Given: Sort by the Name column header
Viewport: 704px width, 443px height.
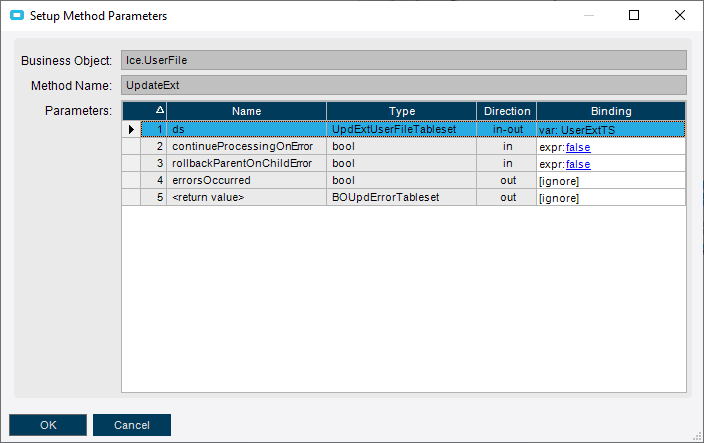Looking at the screenshot, I should [x=246, y=111].
